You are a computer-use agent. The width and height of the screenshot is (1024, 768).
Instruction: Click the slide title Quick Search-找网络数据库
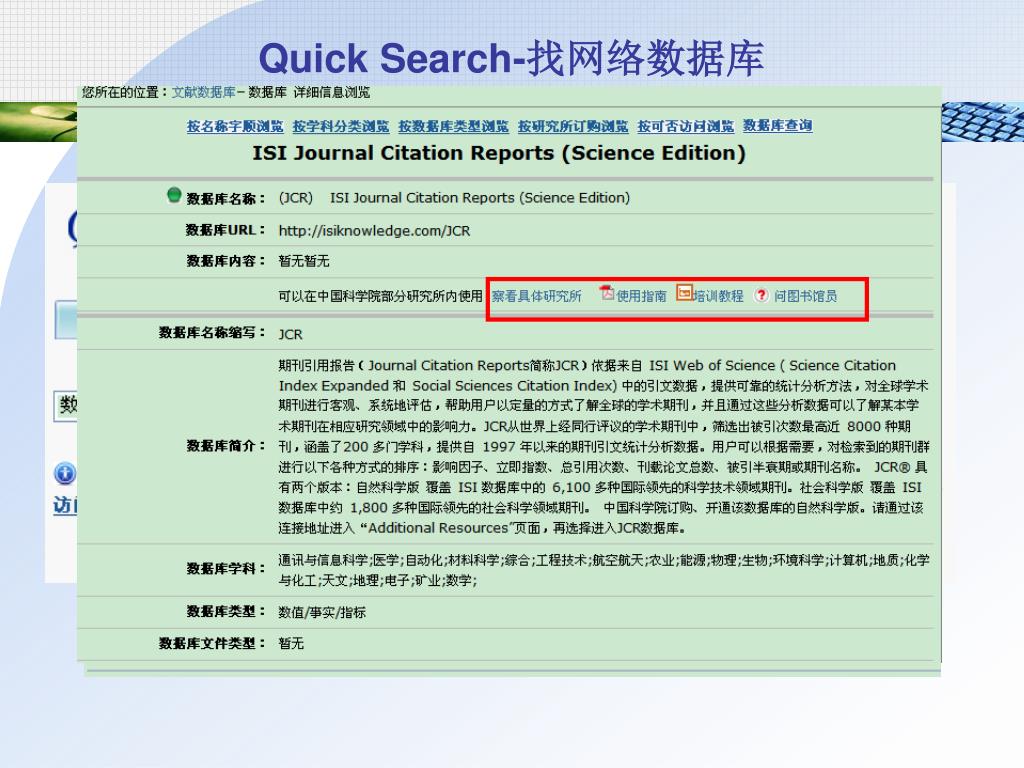(511, 57)
